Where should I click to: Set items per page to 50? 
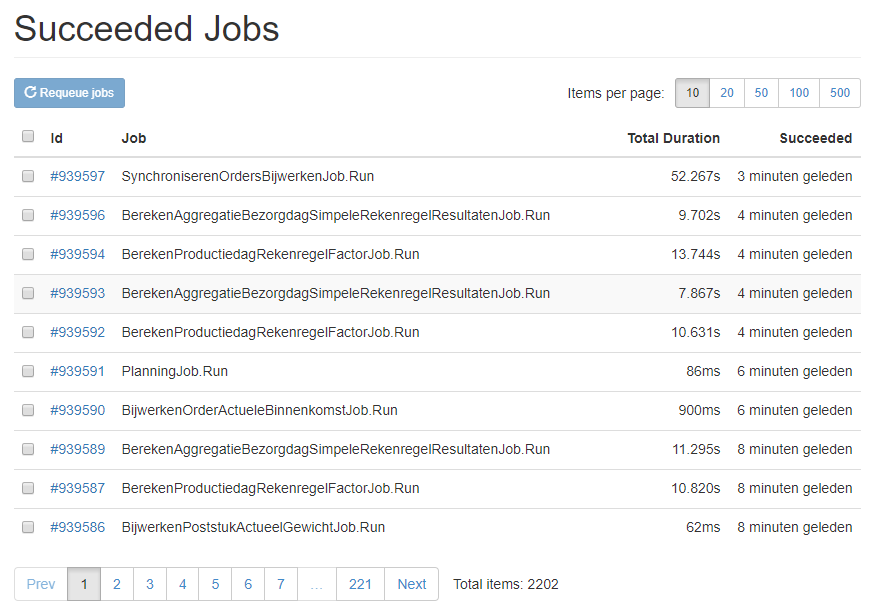761,93
